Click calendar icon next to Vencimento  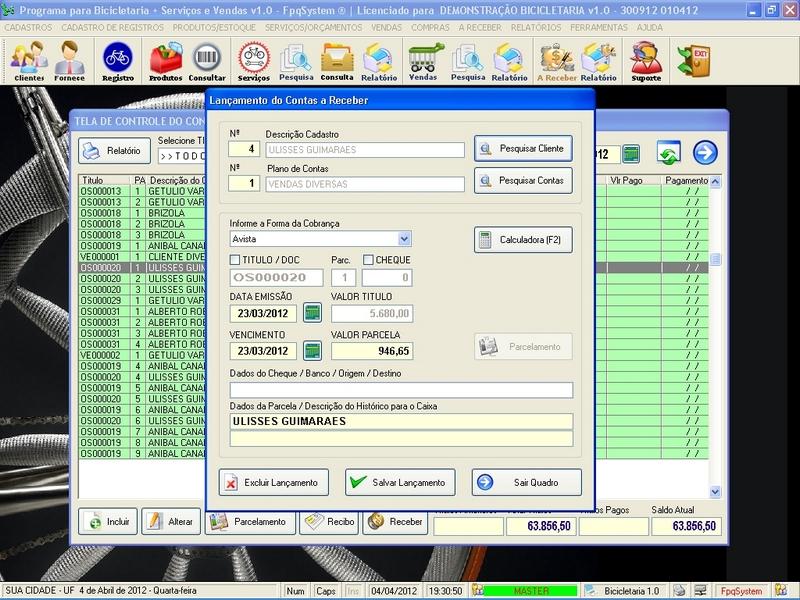coord(312,351)
